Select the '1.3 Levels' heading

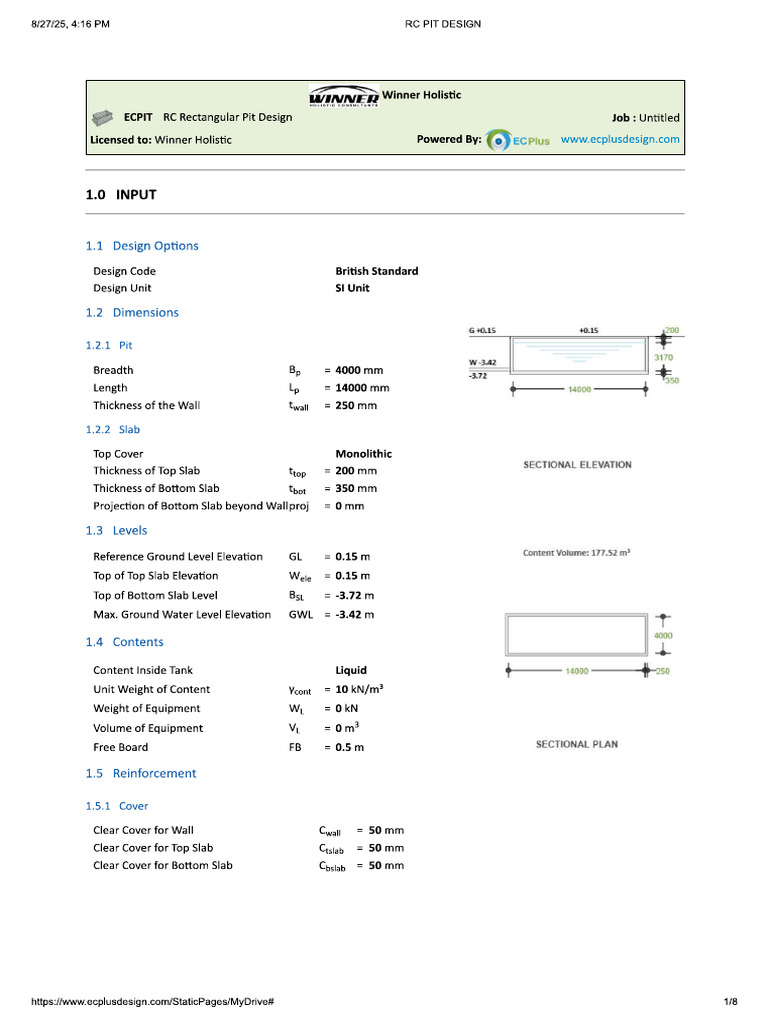(116, 530)
